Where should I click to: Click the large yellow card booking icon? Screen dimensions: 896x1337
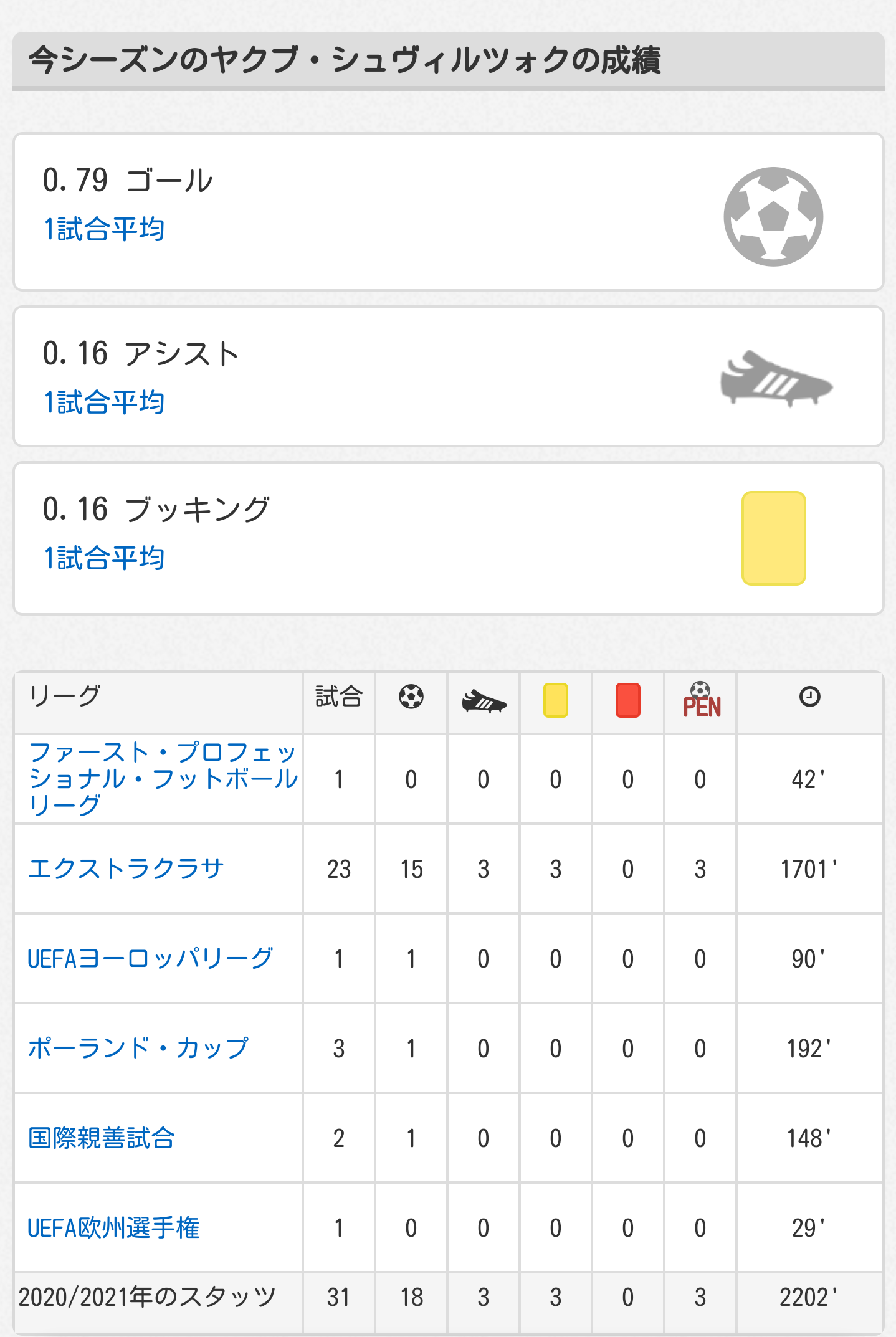[773, 538]
